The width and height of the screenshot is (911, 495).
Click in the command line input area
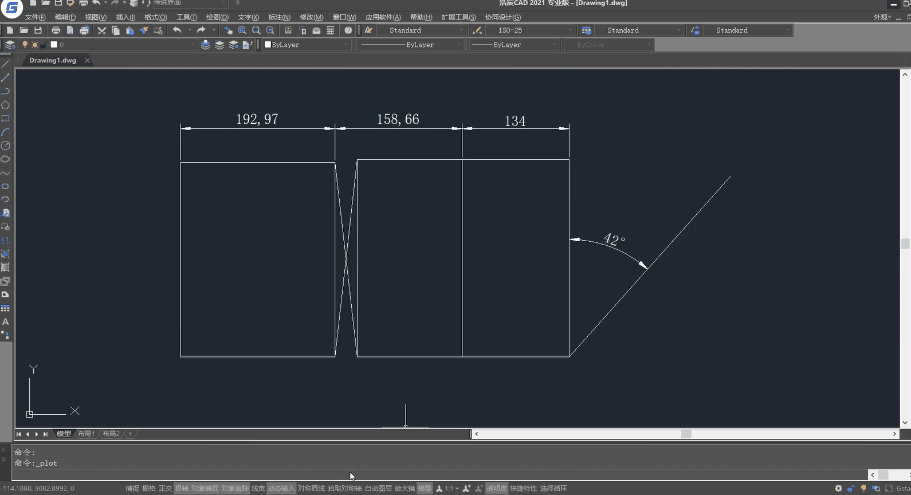(442, 474)
